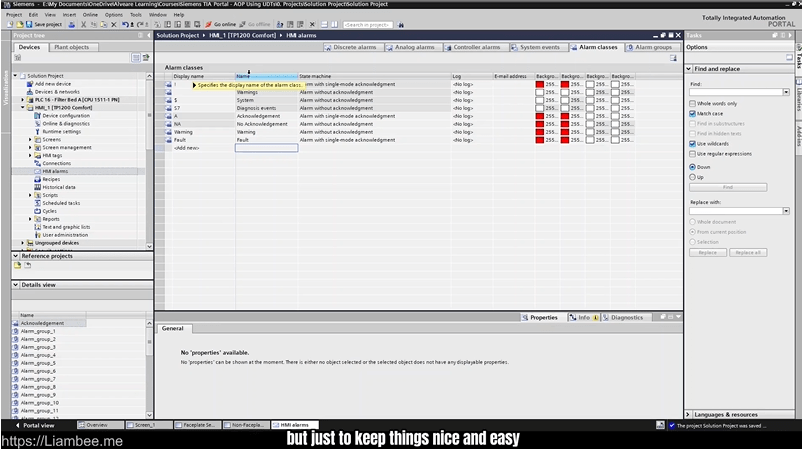Screen dimensions: 802x449
Task: Expand the Screens folder in project tree
Action: [30, 139]
